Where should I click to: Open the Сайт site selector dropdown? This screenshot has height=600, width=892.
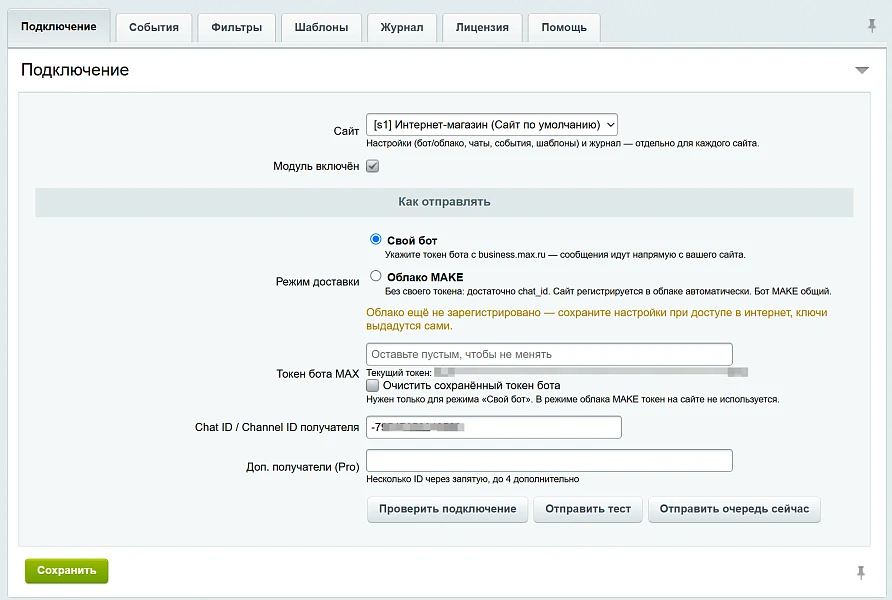point(492,125)
